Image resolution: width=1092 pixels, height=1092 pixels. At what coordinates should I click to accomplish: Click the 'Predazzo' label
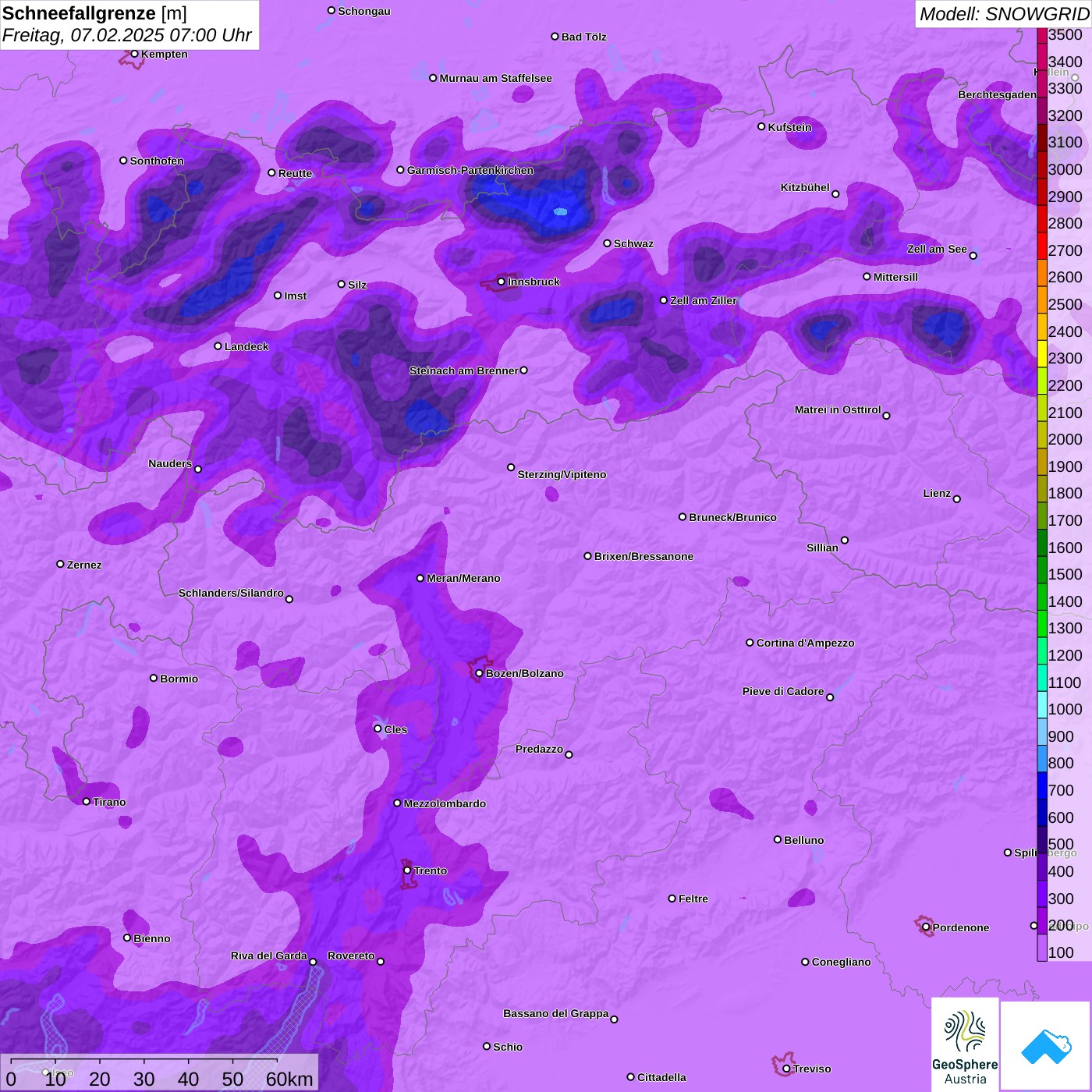coord(539,749)
